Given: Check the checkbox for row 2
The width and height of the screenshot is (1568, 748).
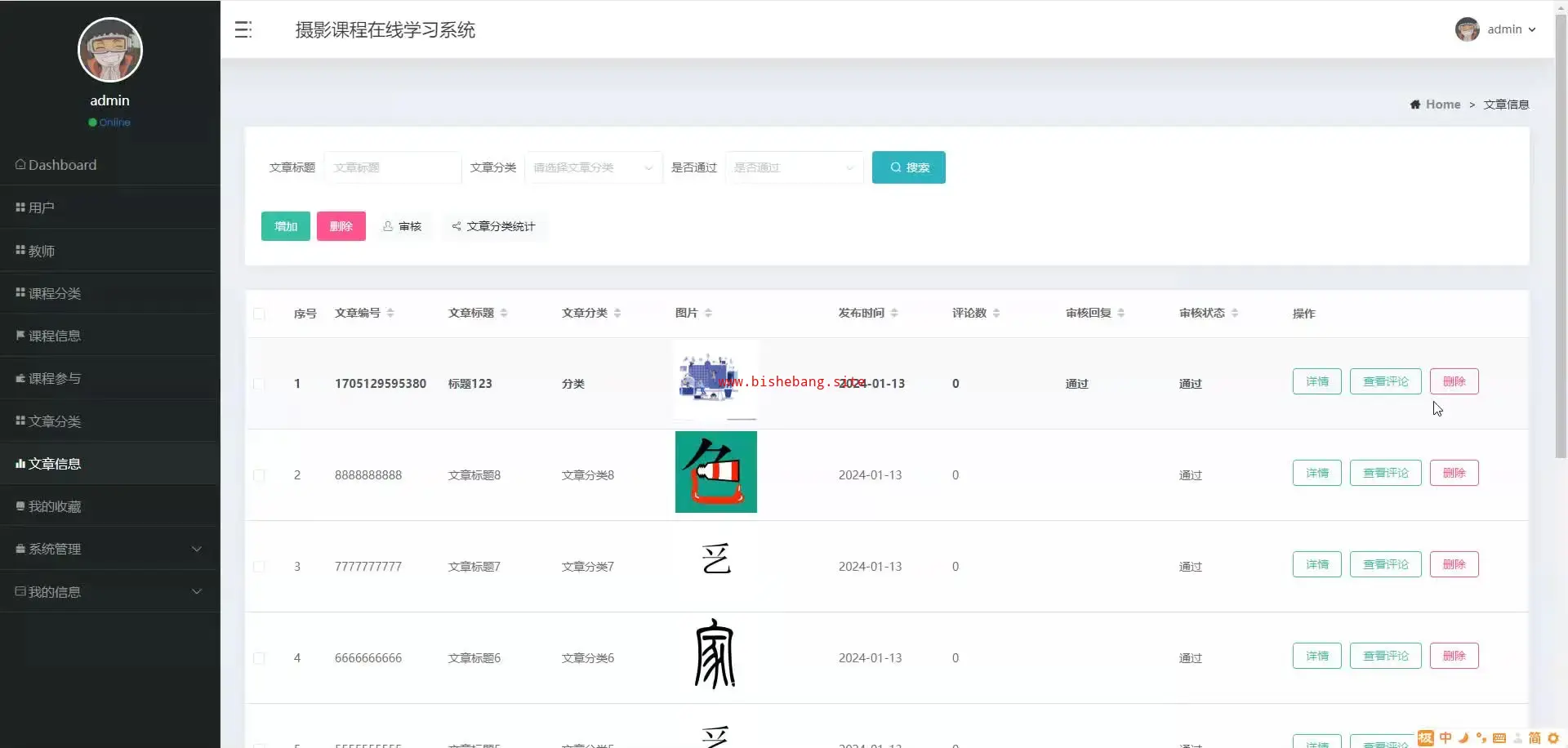Looking at the screenshot, I should [x=259, y=475].
